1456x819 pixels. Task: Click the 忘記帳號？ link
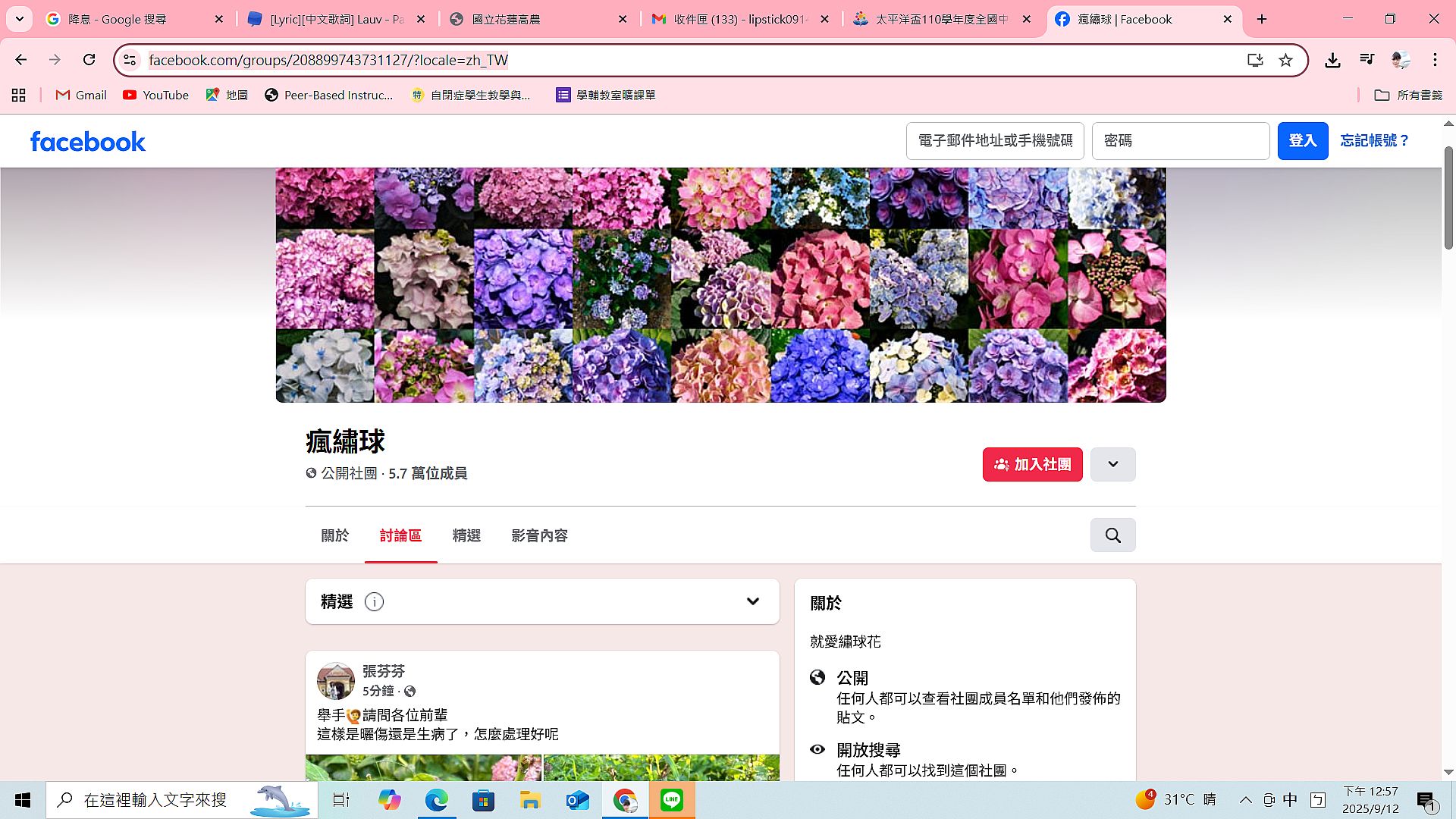click(1374, 141)
